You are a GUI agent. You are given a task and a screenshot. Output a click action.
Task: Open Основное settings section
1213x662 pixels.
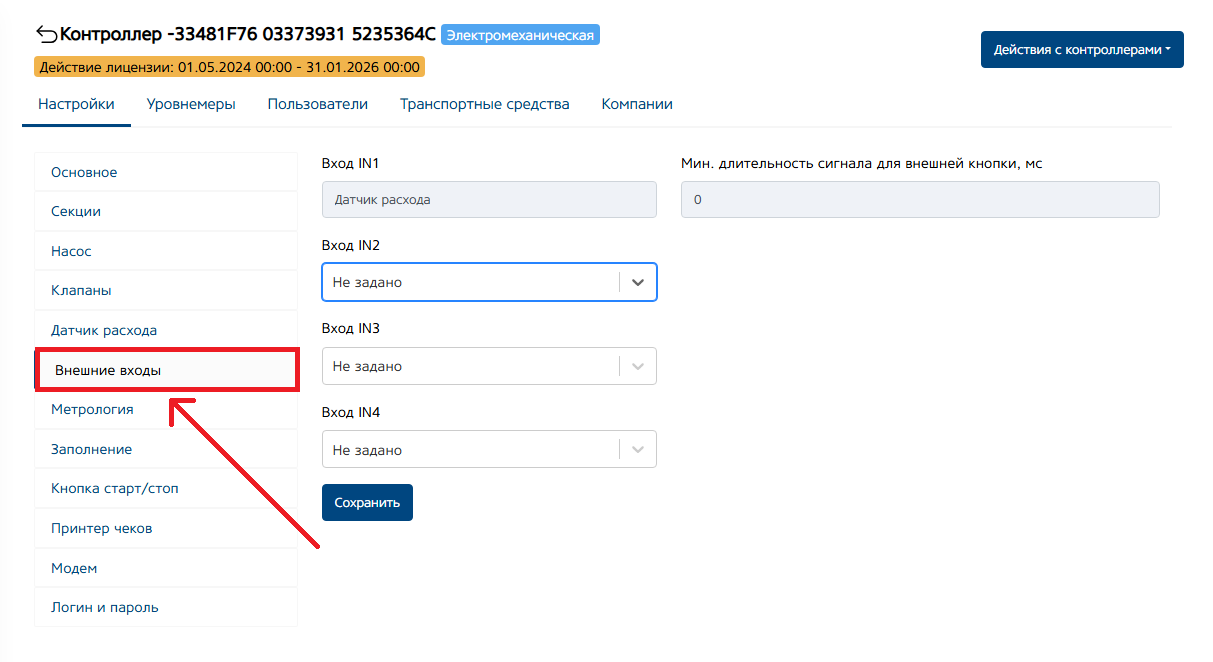click(84, 172)
